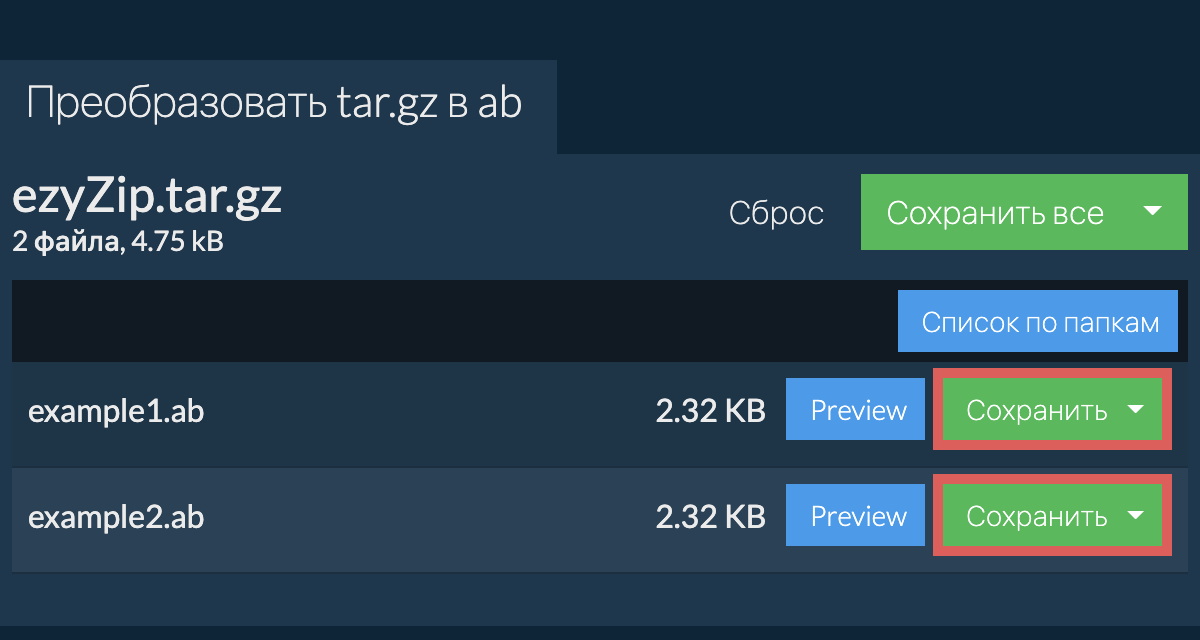Click the 2.32 KB size of example1.ab
Screen dimensions: 1200x640
(x=710, y=411)
